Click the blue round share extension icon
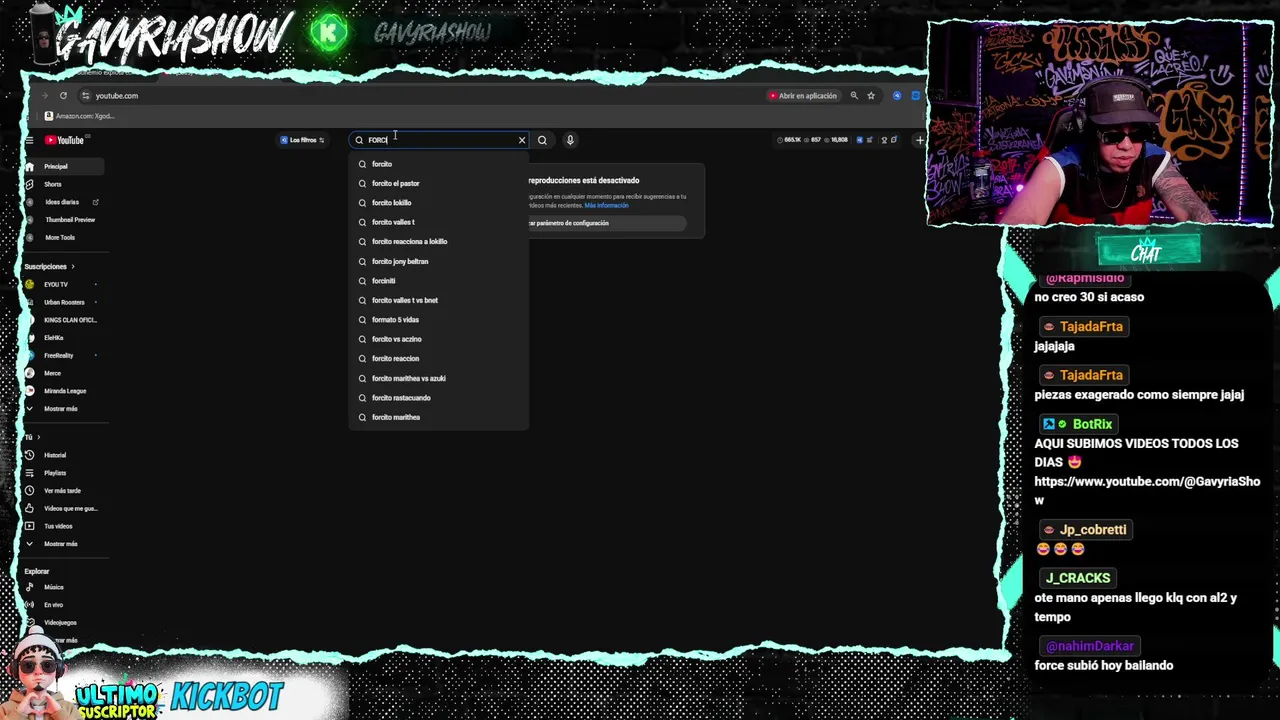 coord(897,96)
